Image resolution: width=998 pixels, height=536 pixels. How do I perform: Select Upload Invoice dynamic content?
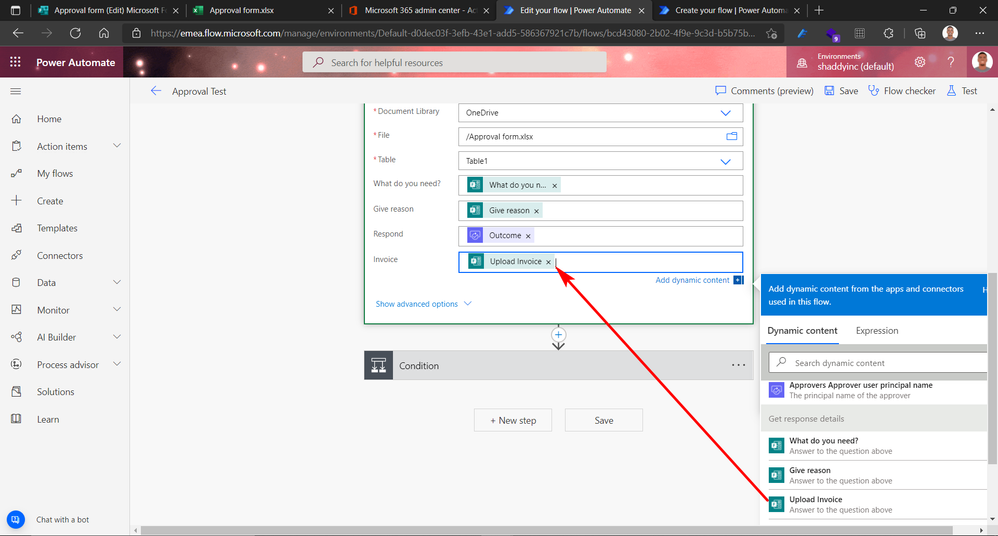coord(874,504)
